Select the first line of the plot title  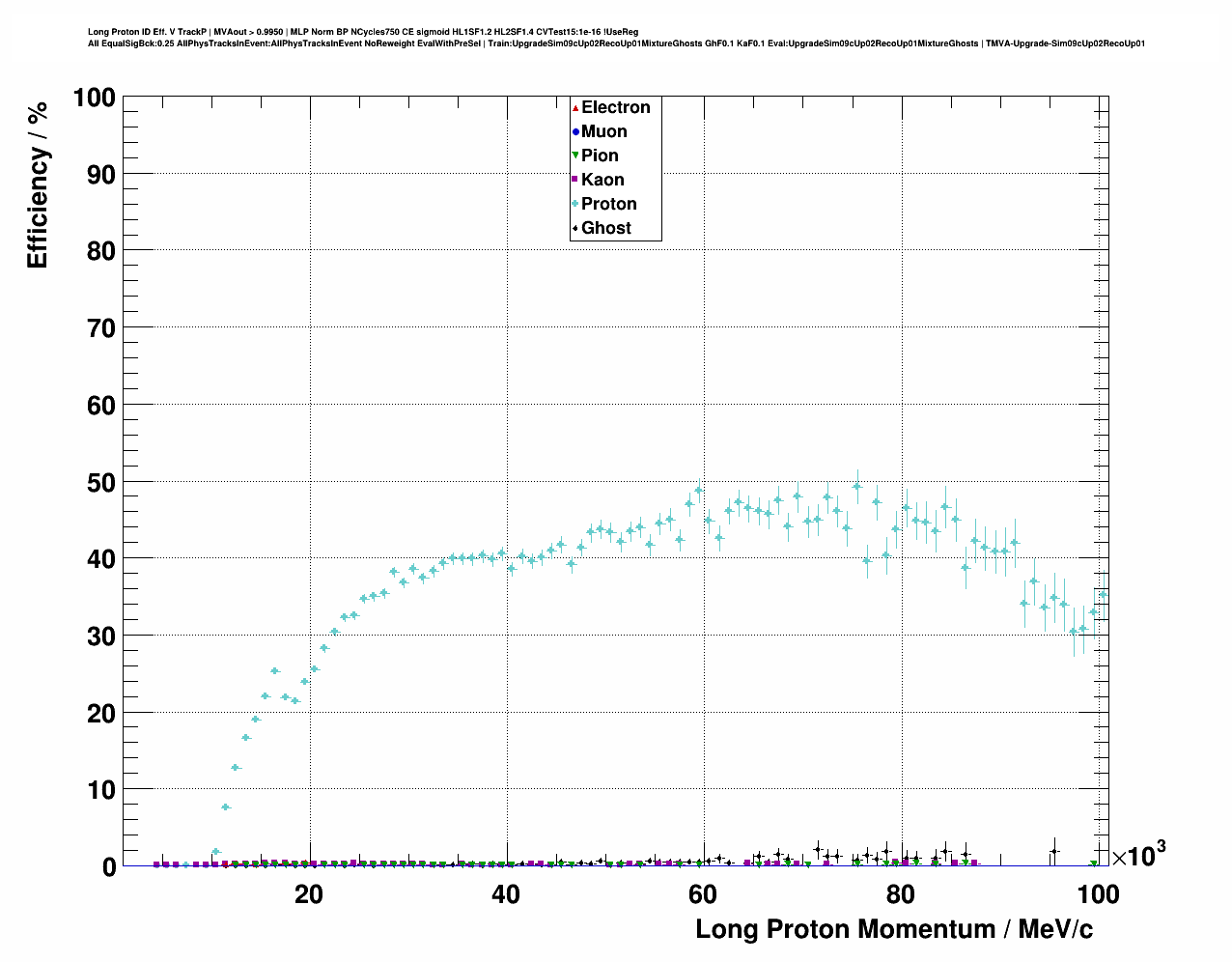362,31
